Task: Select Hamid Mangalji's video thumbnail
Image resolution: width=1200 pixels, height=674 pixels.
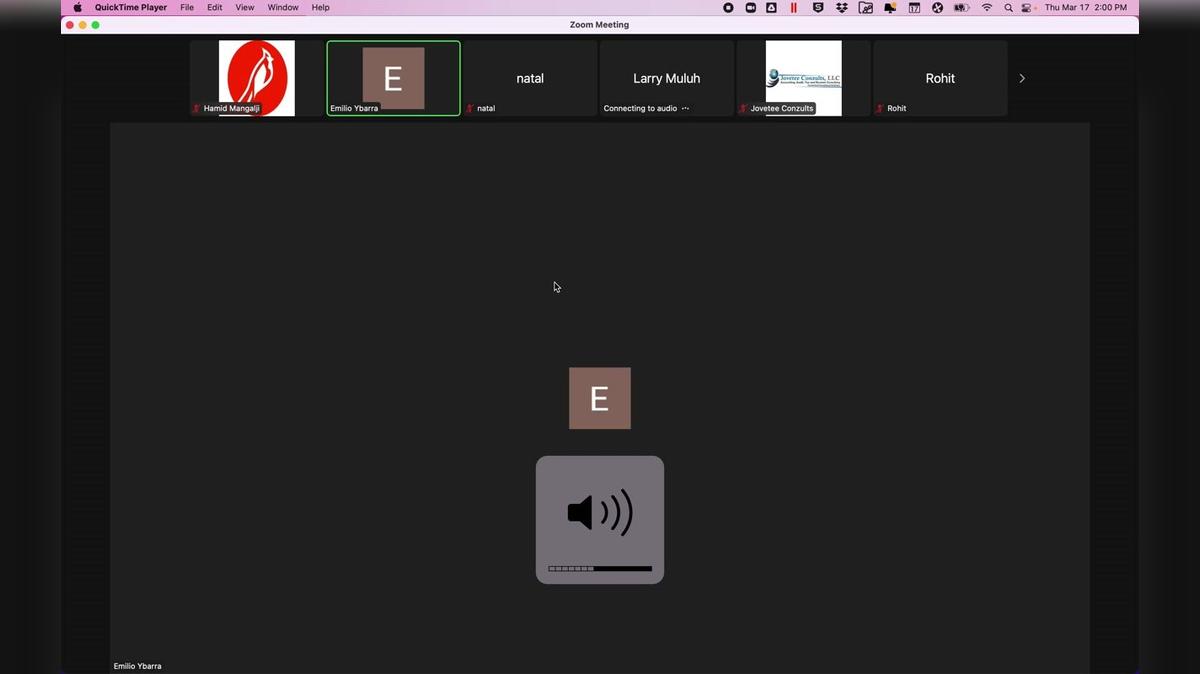Action: [257, 78]
